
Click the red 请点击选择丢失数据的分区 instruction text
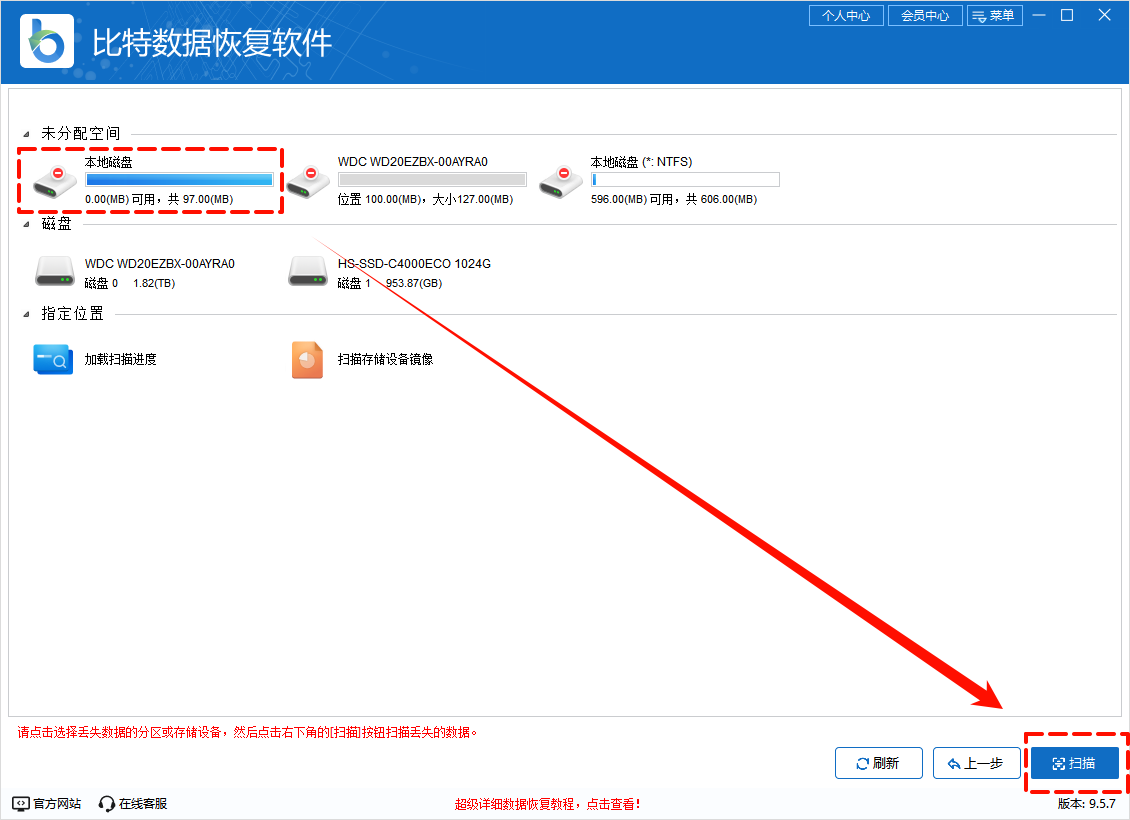(248, 733)
